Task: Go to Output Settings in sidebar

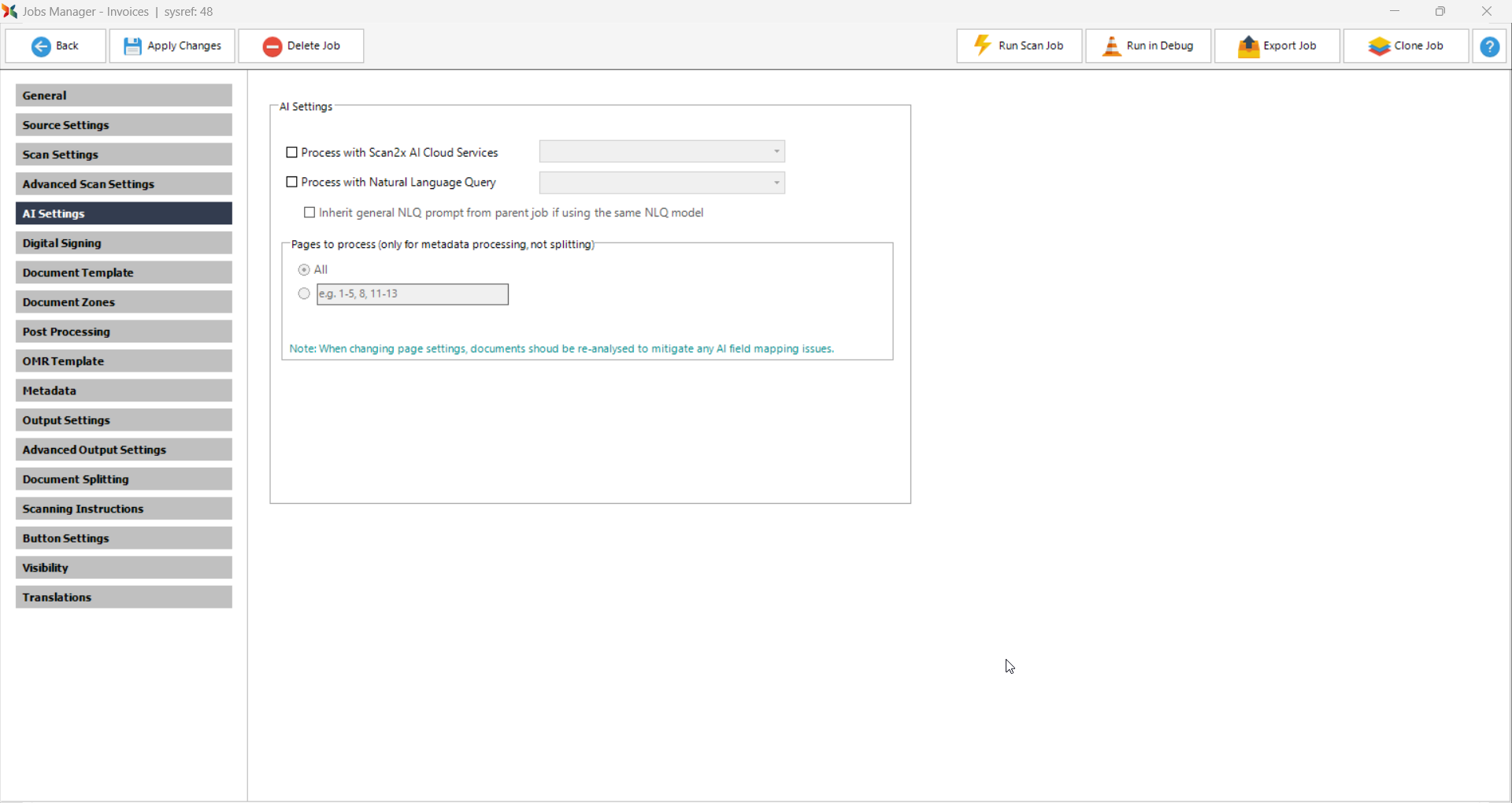Action: (124, 420)
